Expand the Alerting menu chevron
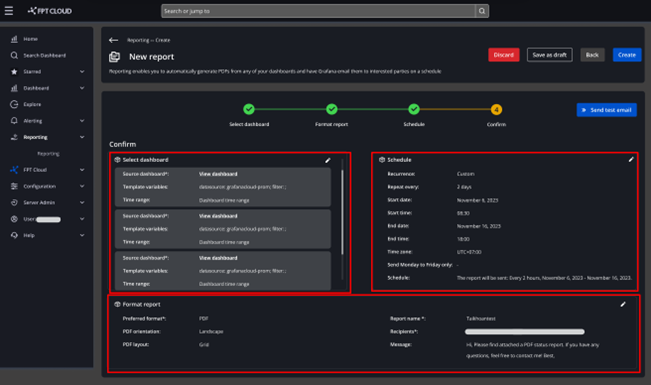The width and height of the screenshot is (651, 385). [82, 121]
